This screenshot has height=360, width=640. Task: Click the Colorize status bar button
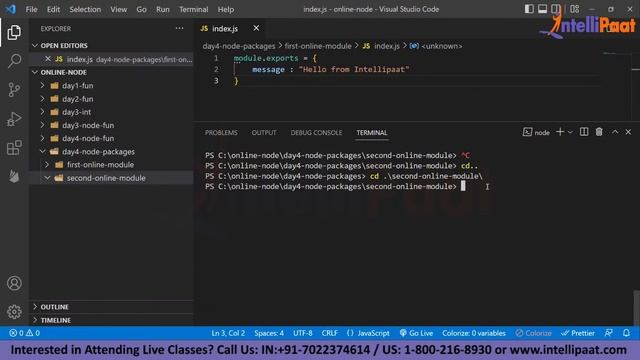(533, 333)
